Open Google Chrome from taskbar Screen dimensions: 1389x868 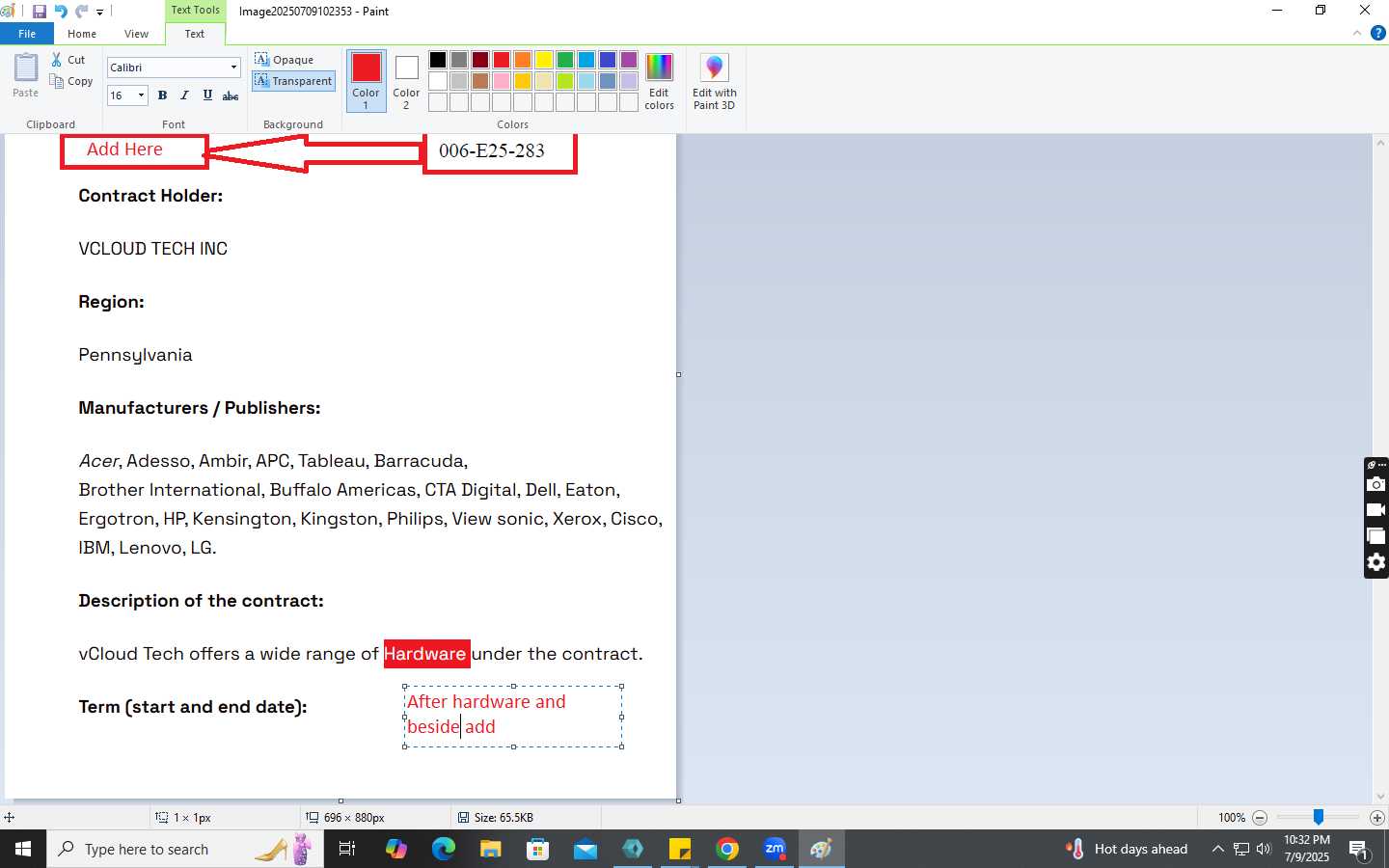tap(727, 849)
